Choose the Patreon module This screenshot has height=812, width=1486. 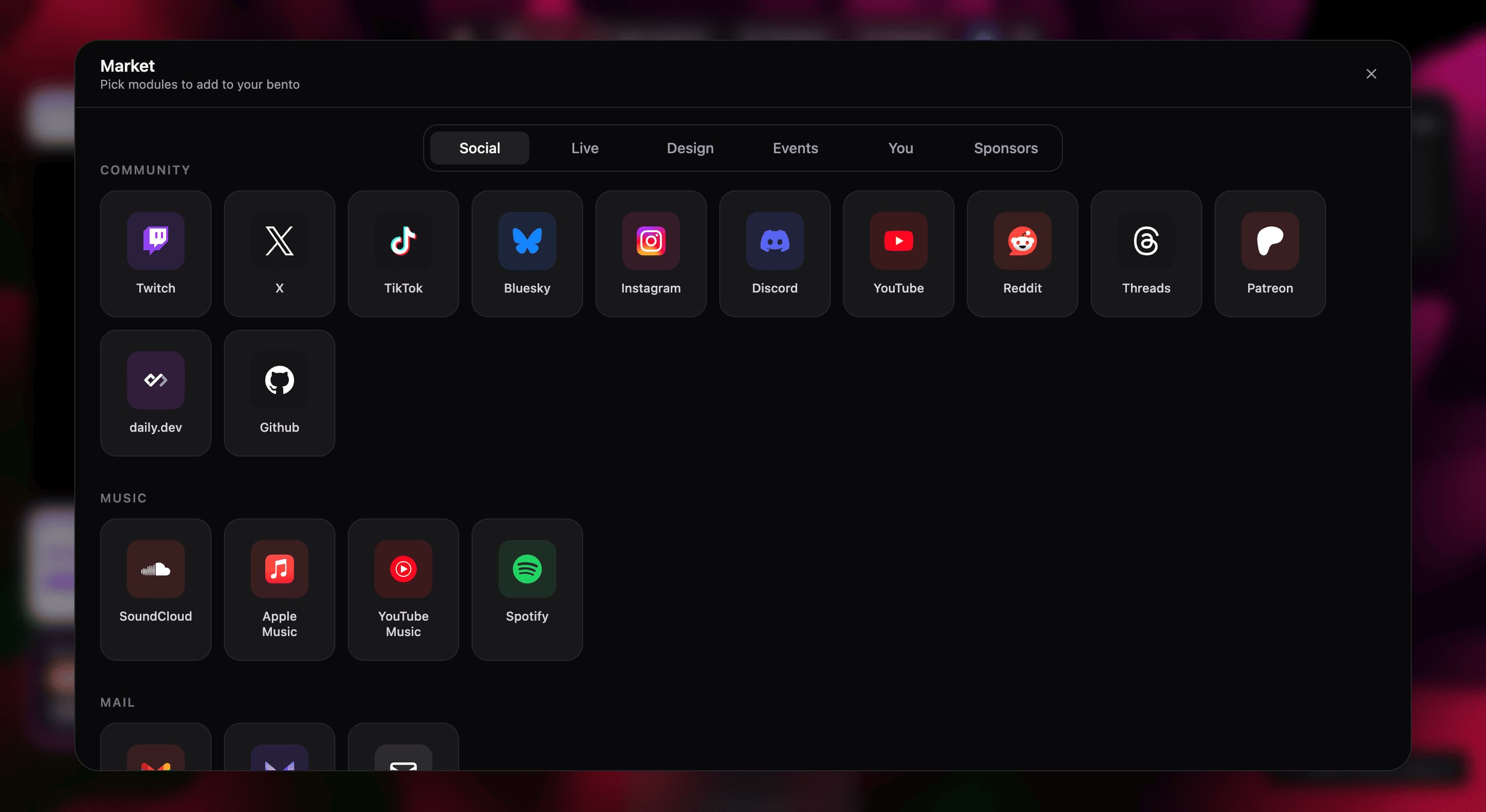tap(1270, 254)
